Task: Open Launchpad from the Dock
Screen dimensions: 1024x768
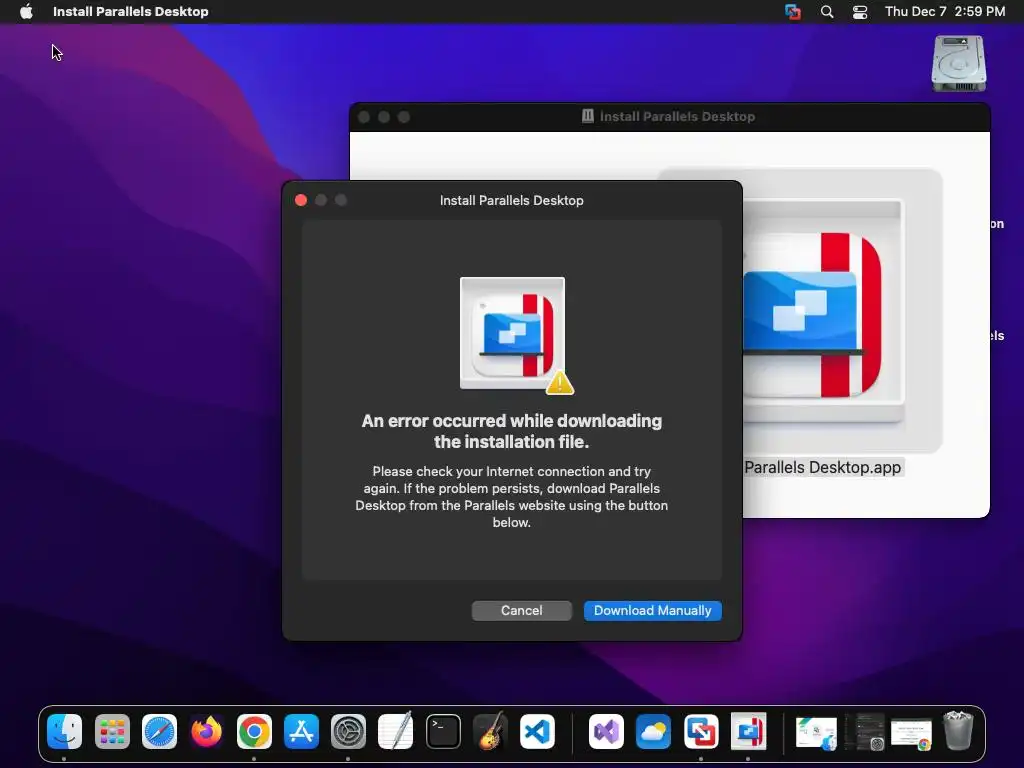Action: pyautogui.click(x=112, y=731)
